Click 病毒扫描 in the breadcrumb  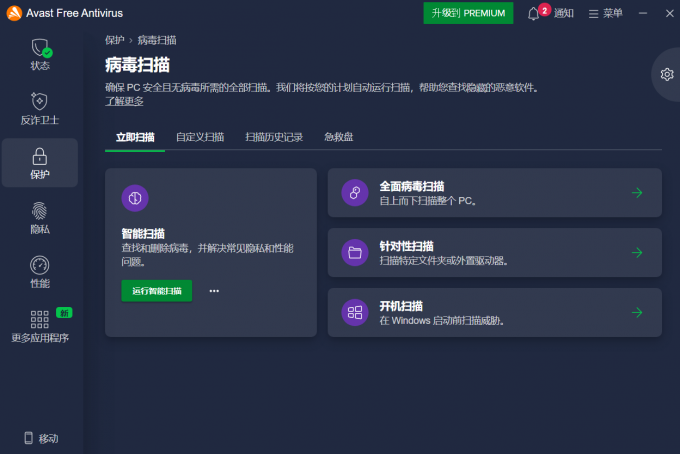tap(157, 40)
